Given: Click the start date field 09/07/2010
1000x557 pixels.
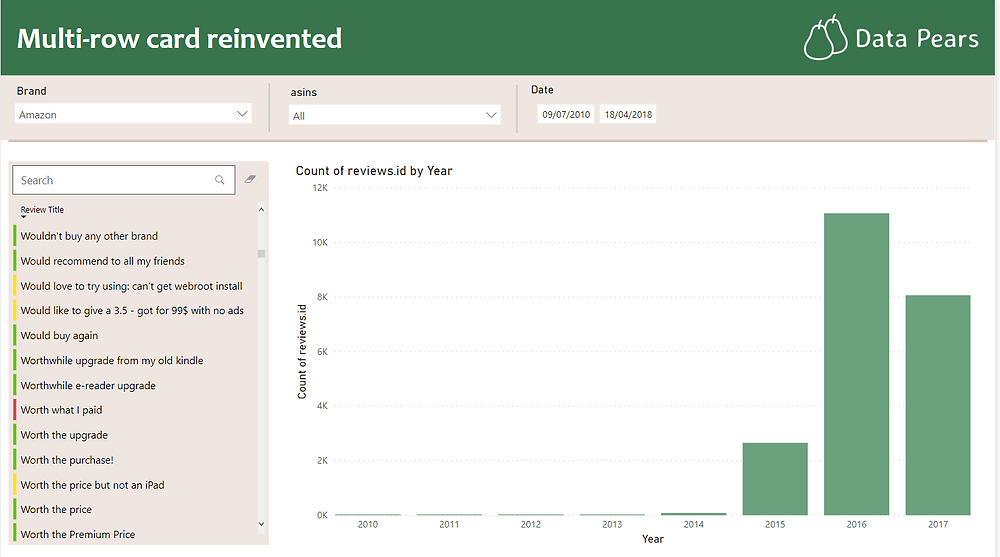Looking at the screenshot, I should pyautogui.click(x=566, y=114).
